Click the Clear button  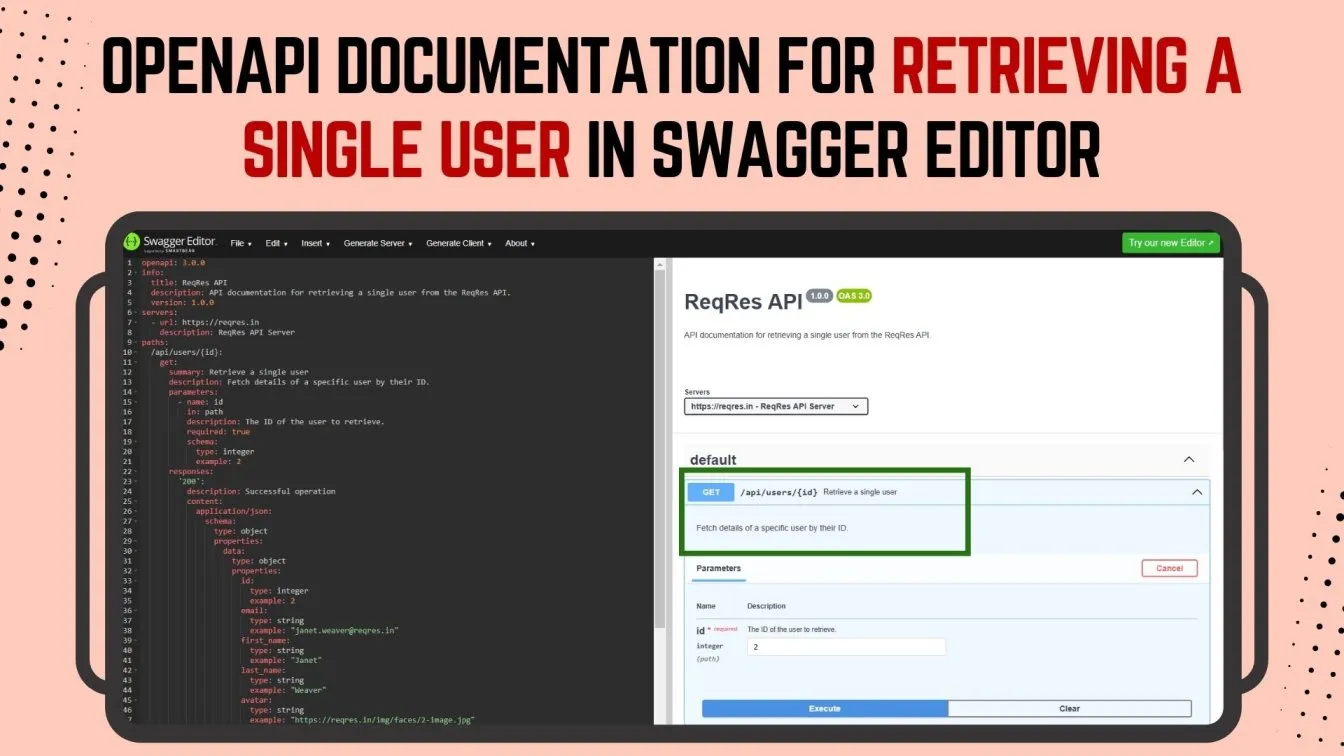[x=1069, y=708]
